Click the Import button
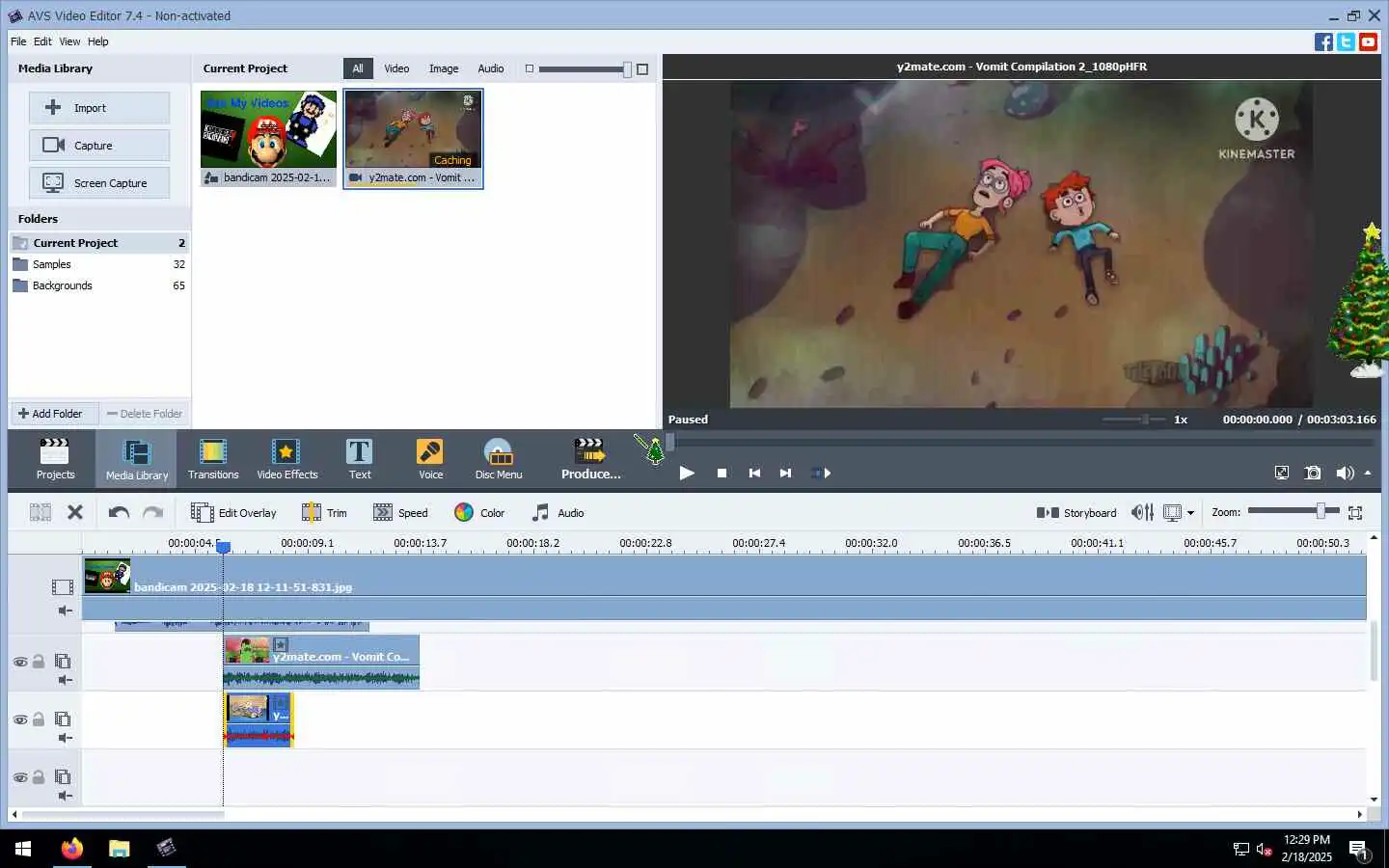Screen dimensions: 1389x868 (99, 108)
